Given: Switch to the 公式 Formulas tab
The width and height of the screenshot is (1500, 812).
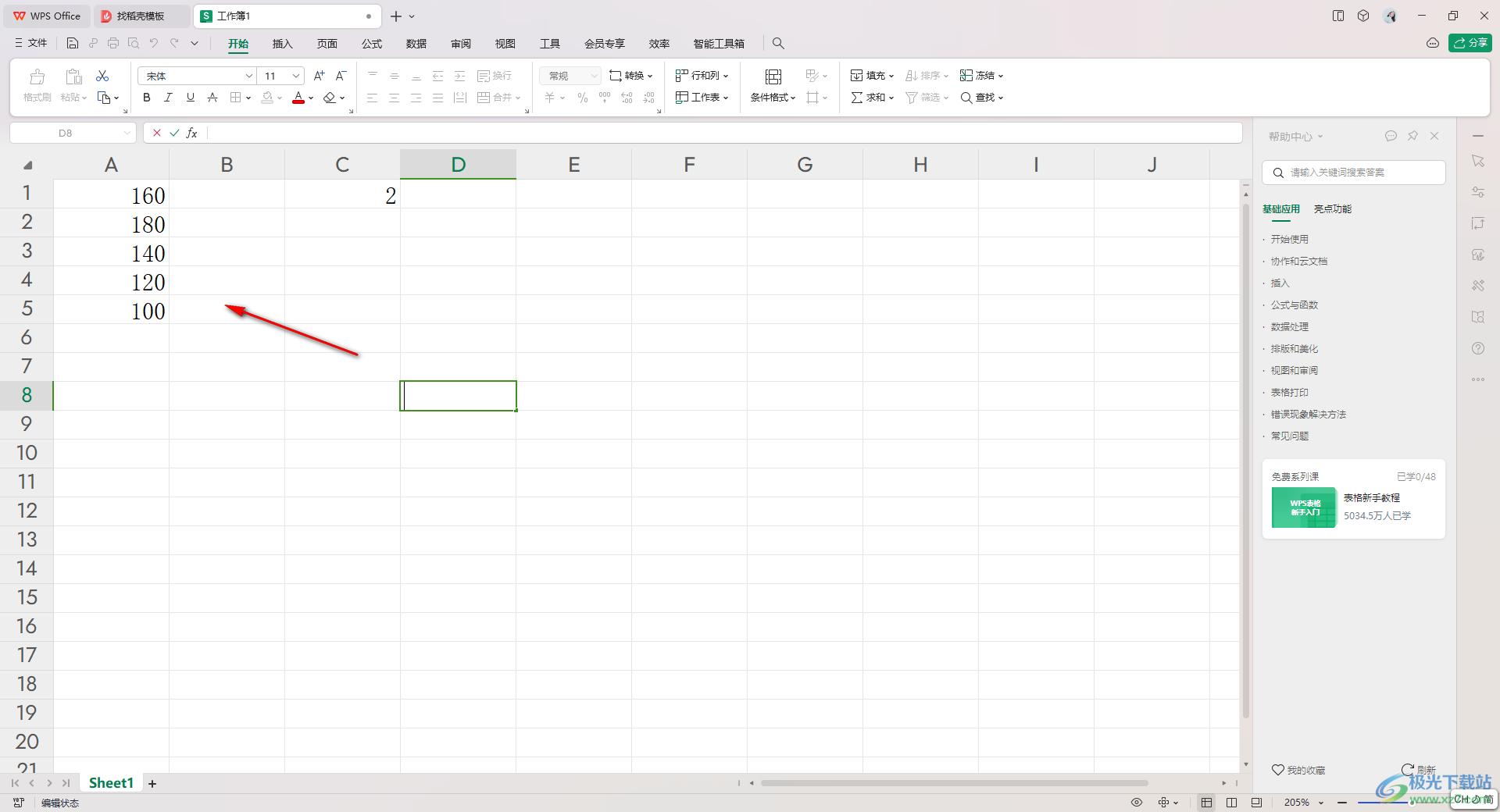Looking at the screenshot, I should coord(372,44).
